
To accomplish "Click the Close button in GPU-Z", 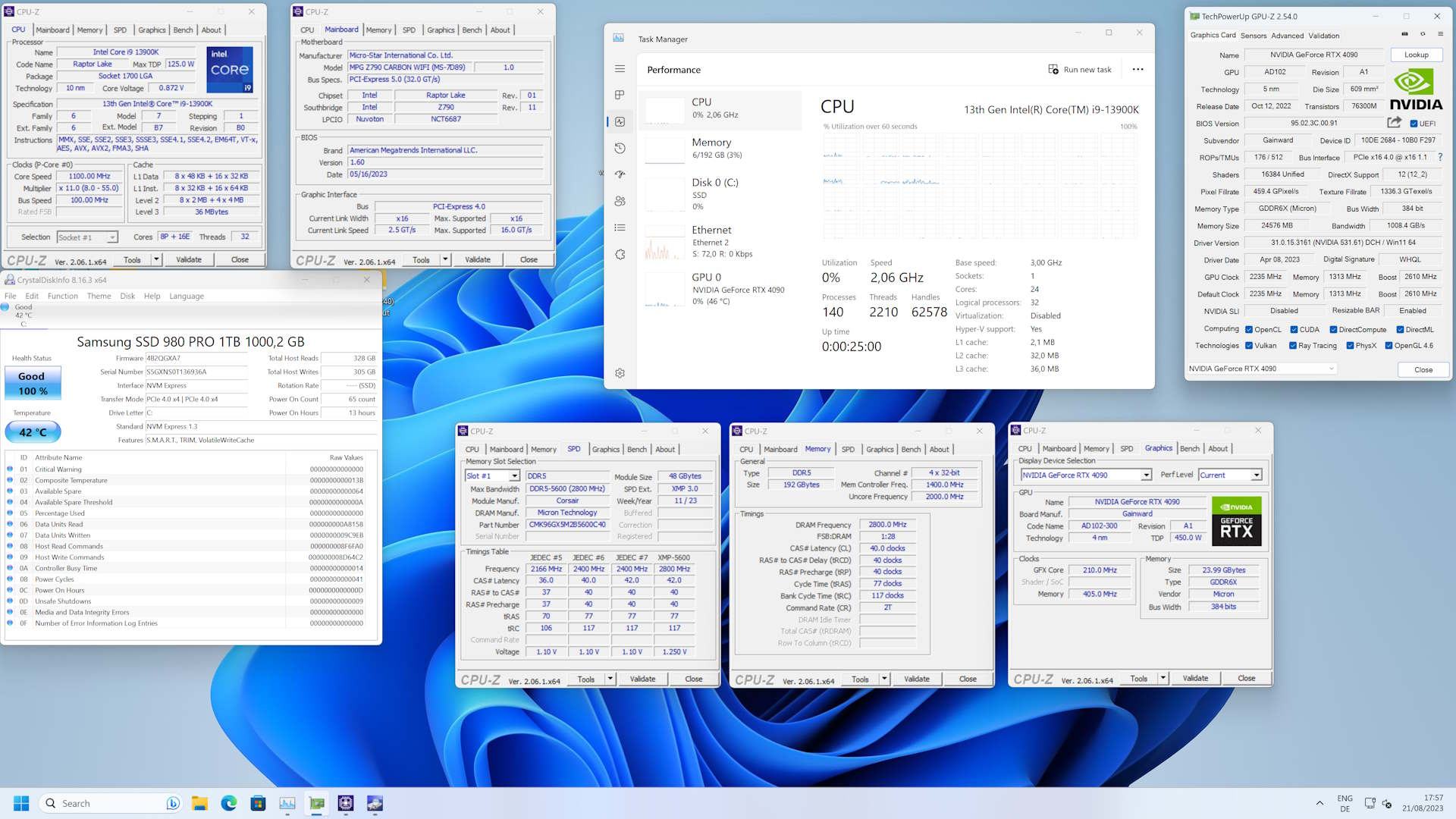I will pos(1423,370).
